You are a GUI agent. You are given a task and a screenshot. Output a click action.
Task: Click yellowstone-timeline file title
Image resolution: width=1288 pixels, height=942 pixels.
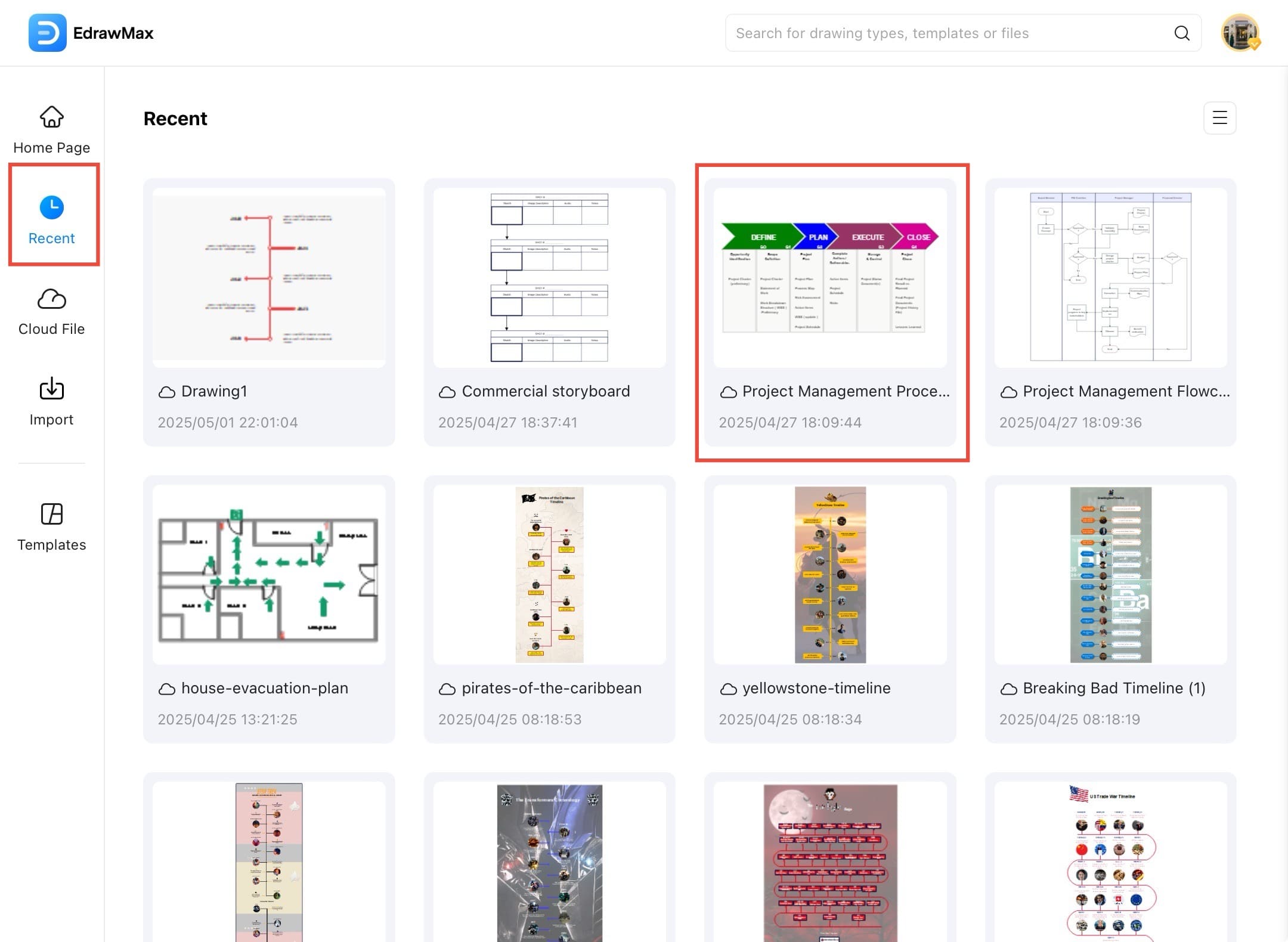tap(816, 688)
